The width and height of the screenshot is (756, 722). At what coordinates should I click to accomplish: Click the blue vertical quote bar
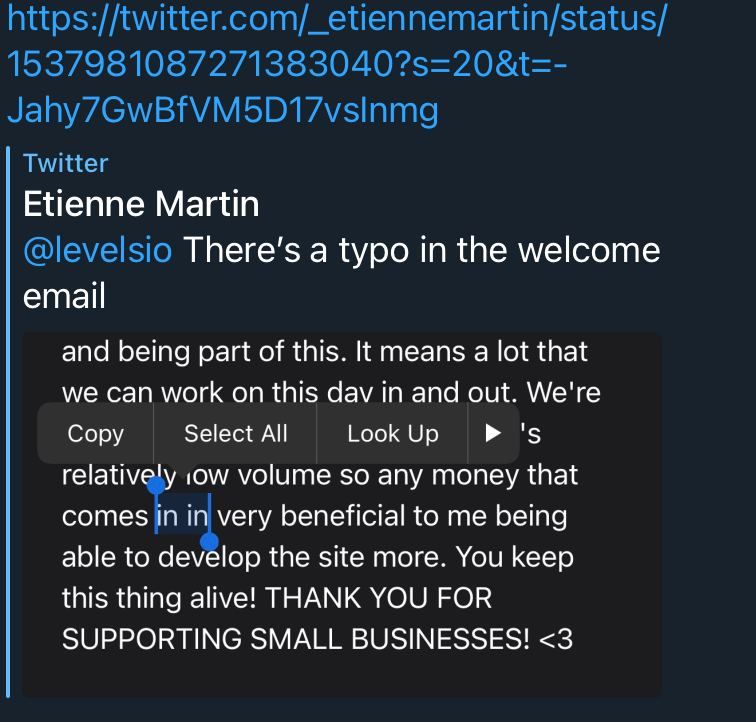click(x=8, y=422)
